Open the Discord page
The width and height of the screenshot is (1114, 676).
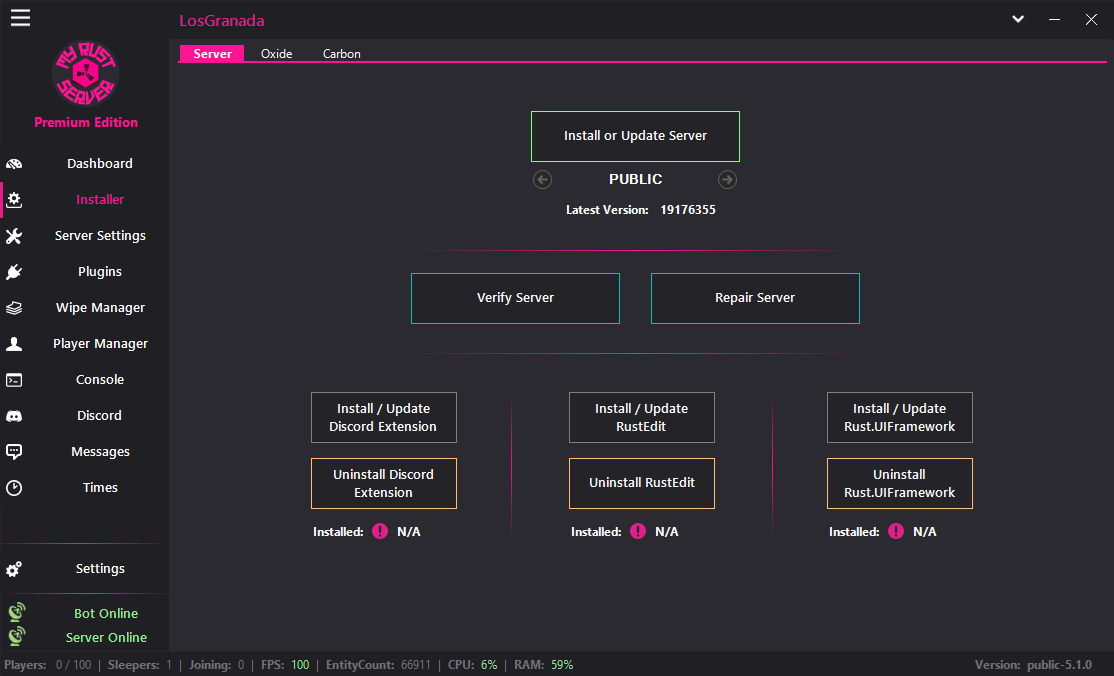(99, 416)
